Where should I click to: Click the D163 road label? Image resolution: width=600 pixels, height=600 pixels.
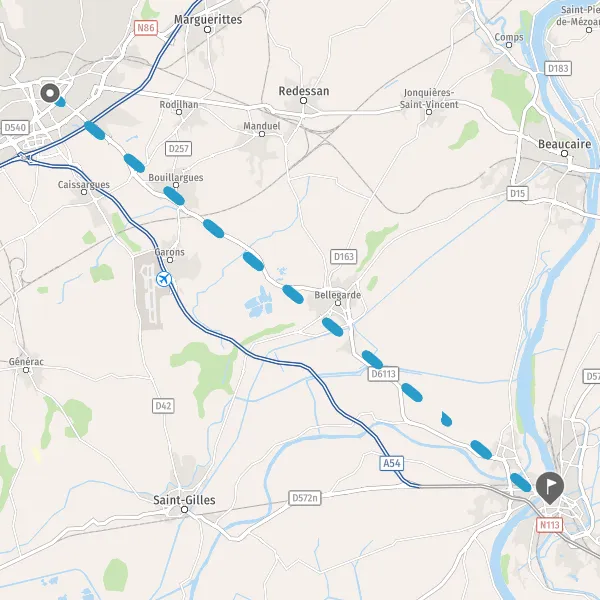click(344, 256)
